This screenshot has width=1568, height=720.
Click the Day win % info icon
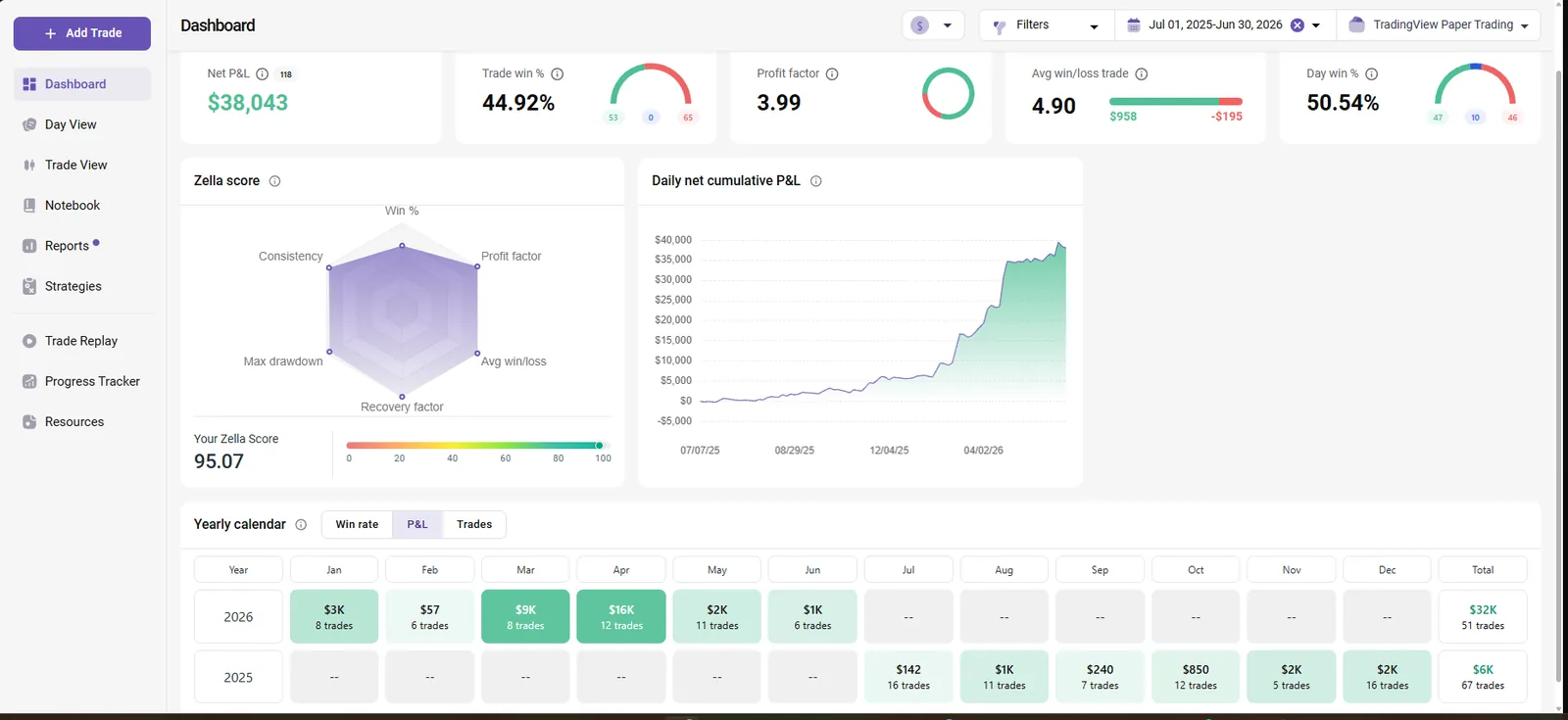(1372, 74)
